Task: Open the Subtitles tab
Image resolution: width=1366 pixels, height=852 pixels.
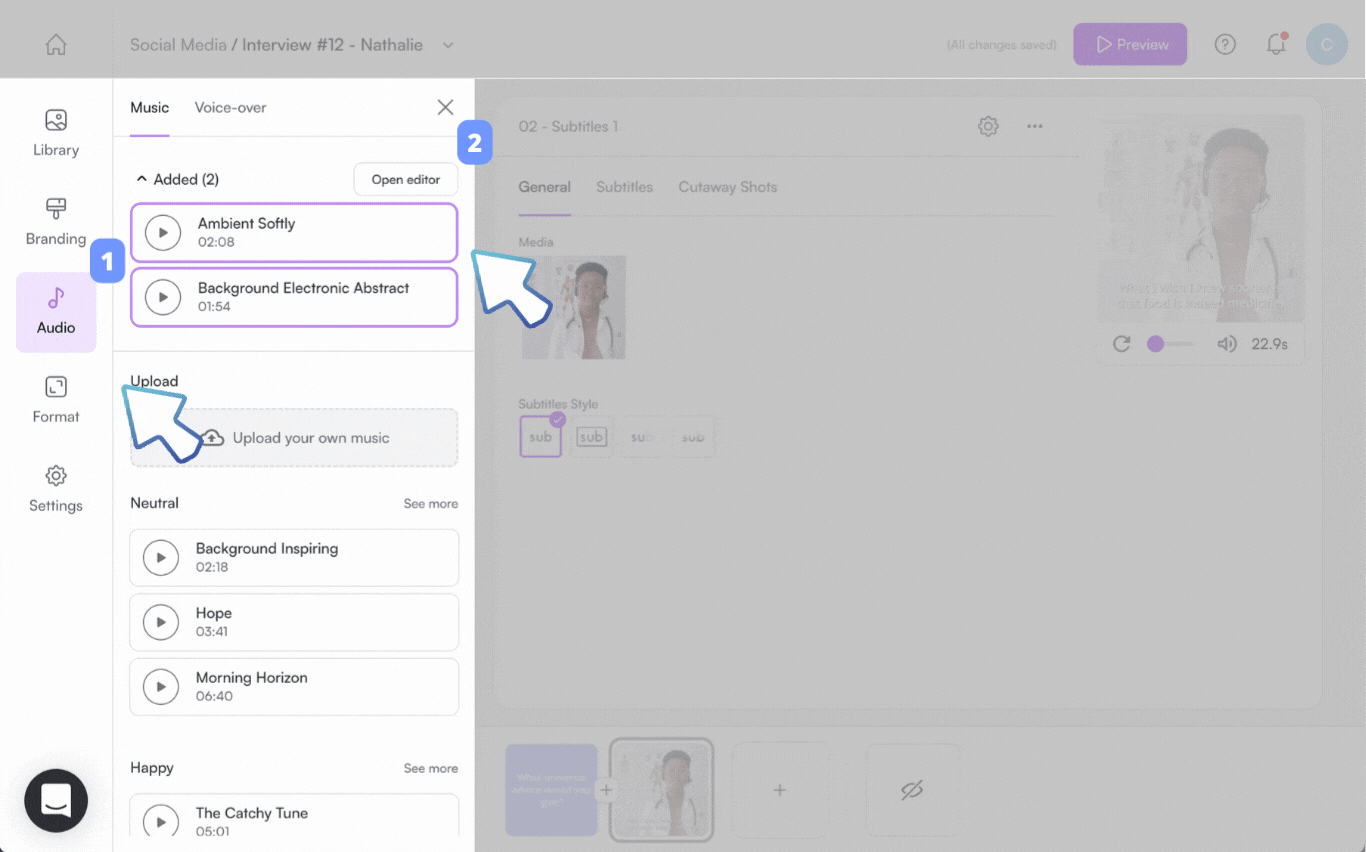Action: 625,187
